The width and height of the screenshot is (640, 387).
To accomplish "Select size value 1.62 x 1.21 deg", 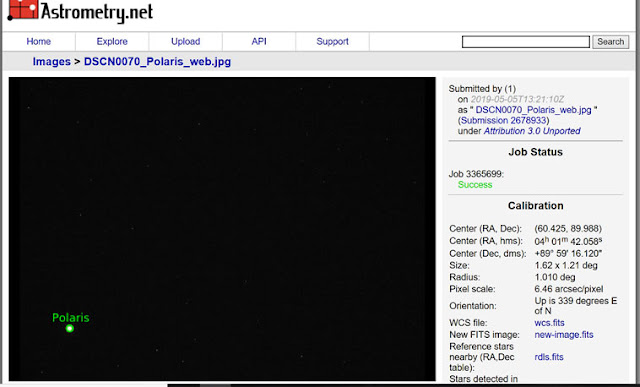I will coord(566,265).
